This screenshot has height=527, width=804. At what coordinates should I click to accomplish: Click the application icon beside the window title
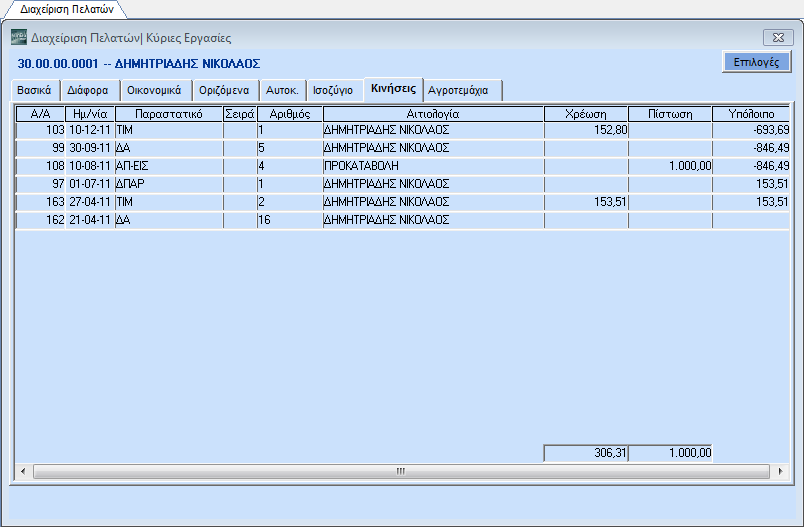[x=19, y=37]
